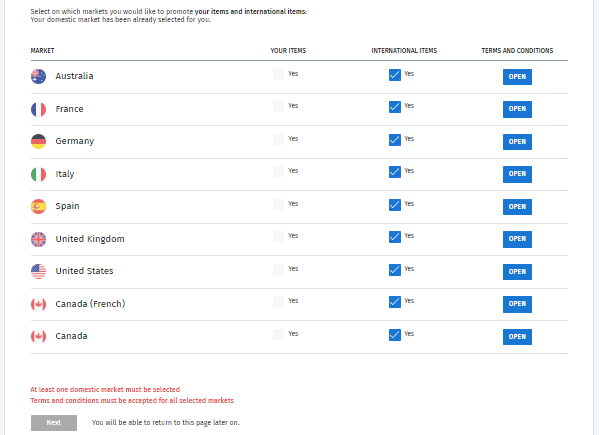Uncheck International Items for Germany
The image size is (599, 435).
(395, 139)
